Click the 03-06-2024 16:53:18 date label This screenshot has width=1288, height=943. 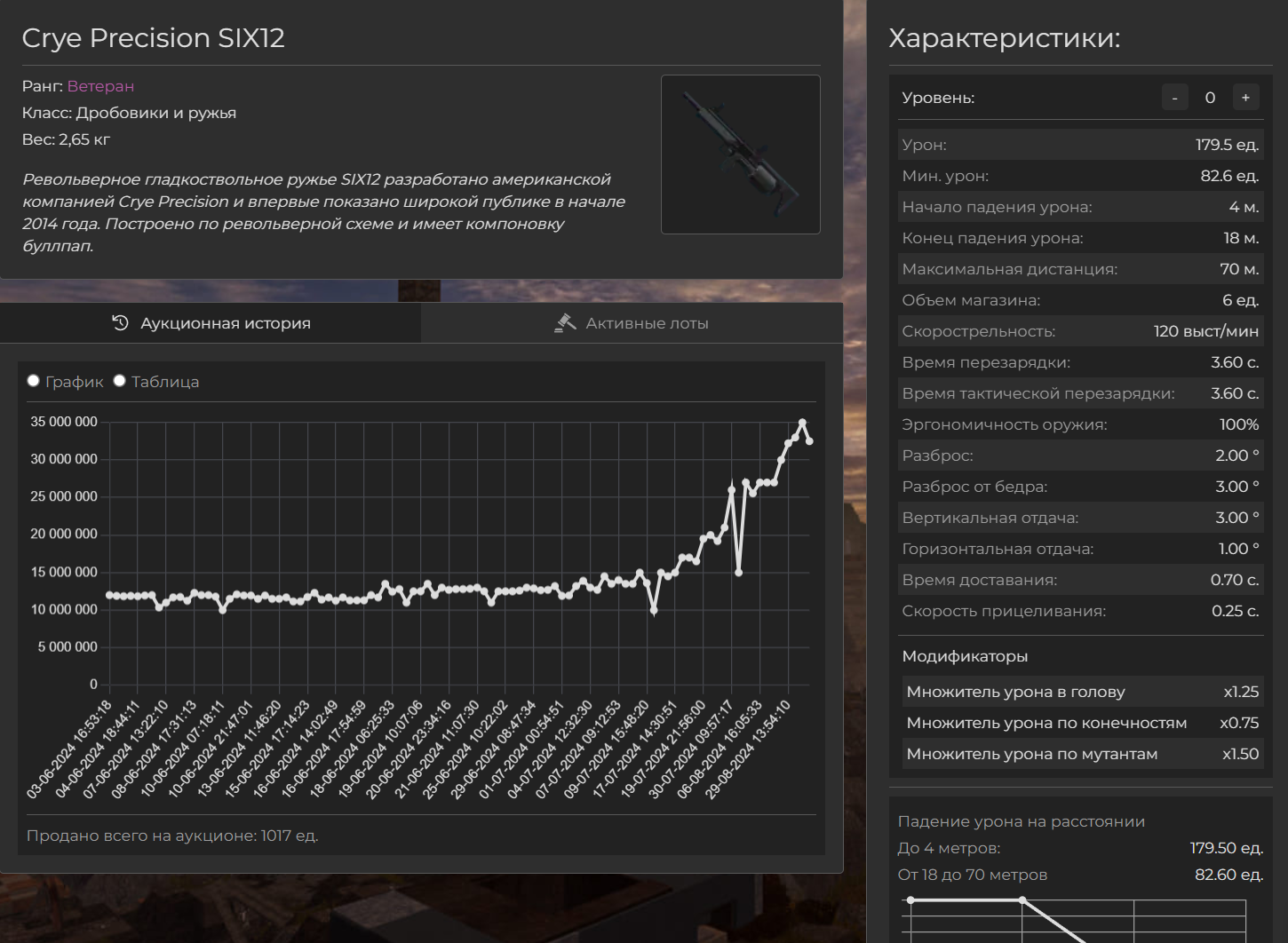click(70, 749)
